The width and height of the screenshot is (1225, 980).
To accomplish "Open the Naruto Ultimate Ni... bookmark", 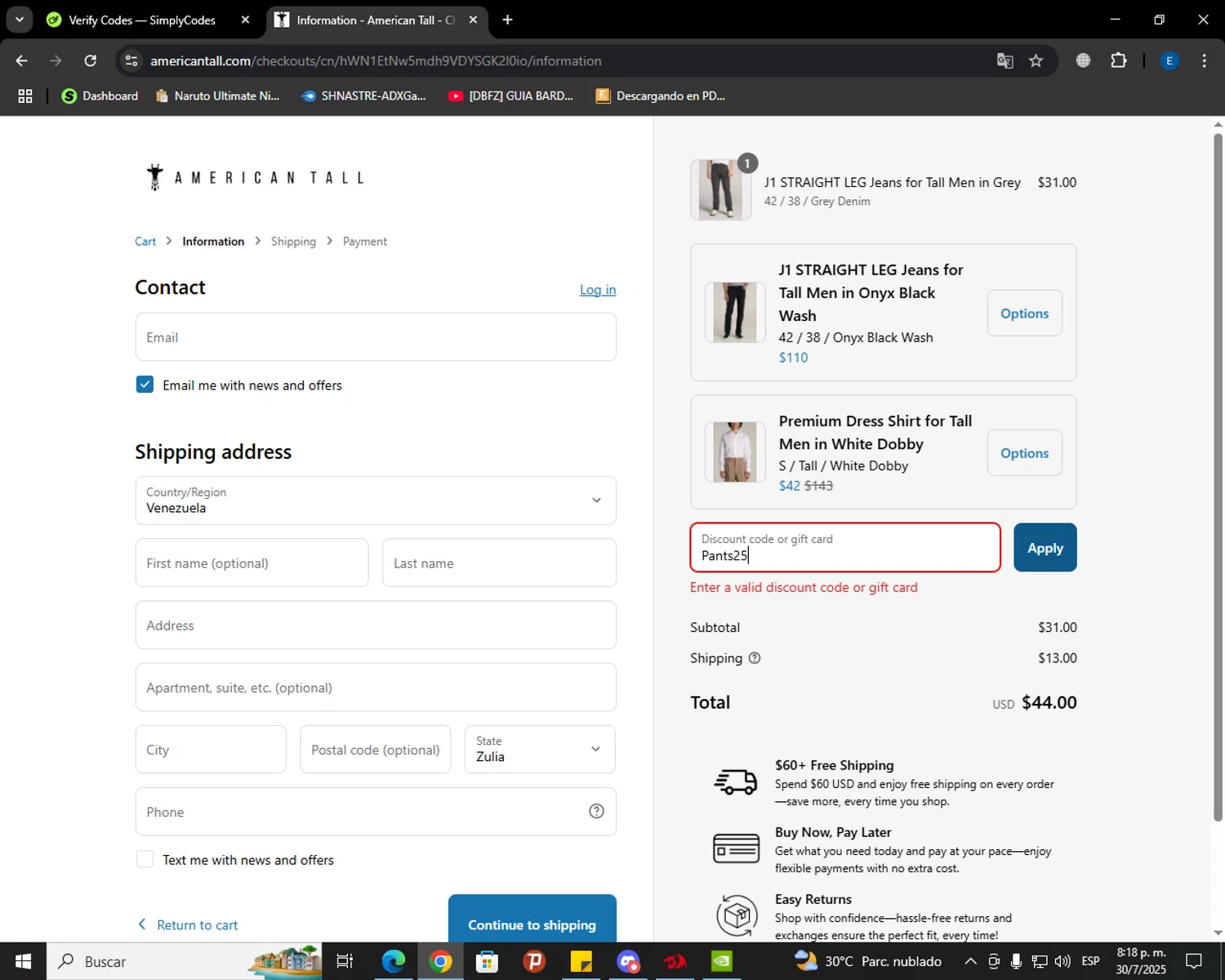I will pos(217,96).
